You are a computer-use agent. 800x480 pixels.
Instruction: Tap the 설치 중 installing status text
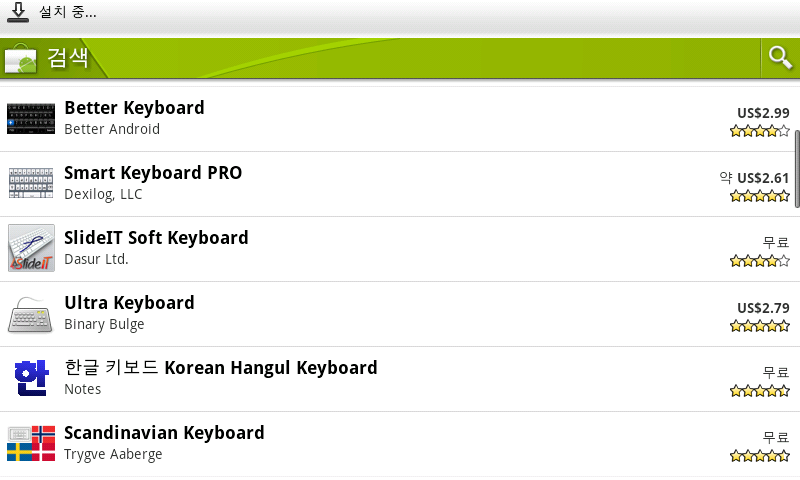[68, 12]
